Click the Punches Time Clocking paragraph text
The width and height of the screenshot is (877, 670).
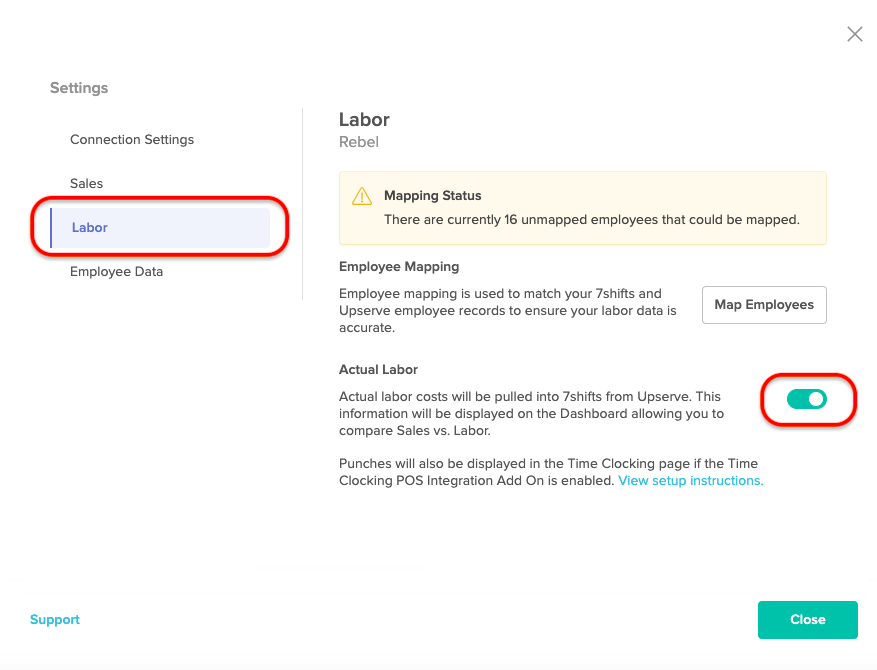coord(551,472)
